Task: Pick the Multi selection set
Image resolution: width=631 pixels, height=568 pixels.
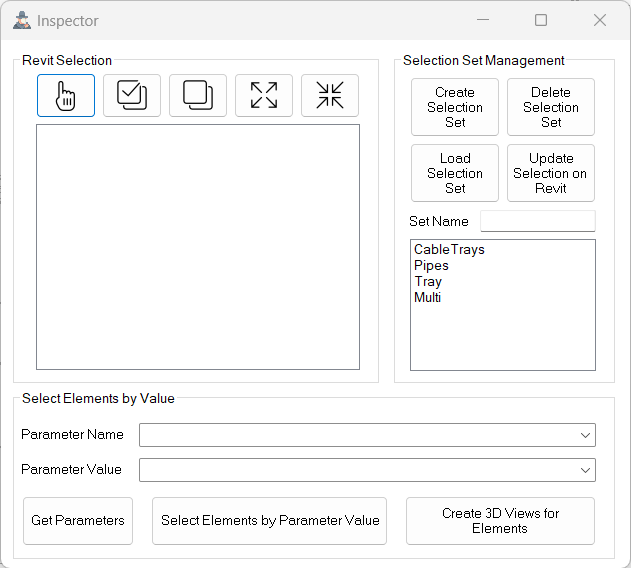Action: [428, 298]
